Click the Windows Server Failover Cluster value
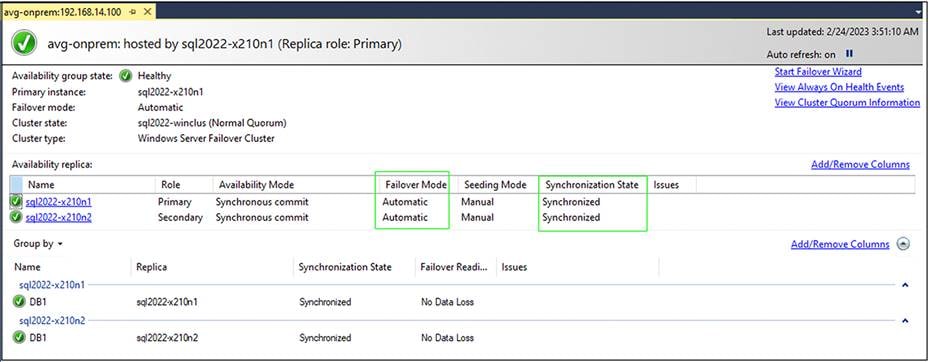Screen dimensions: 929x362 click(x=206, y=139)
